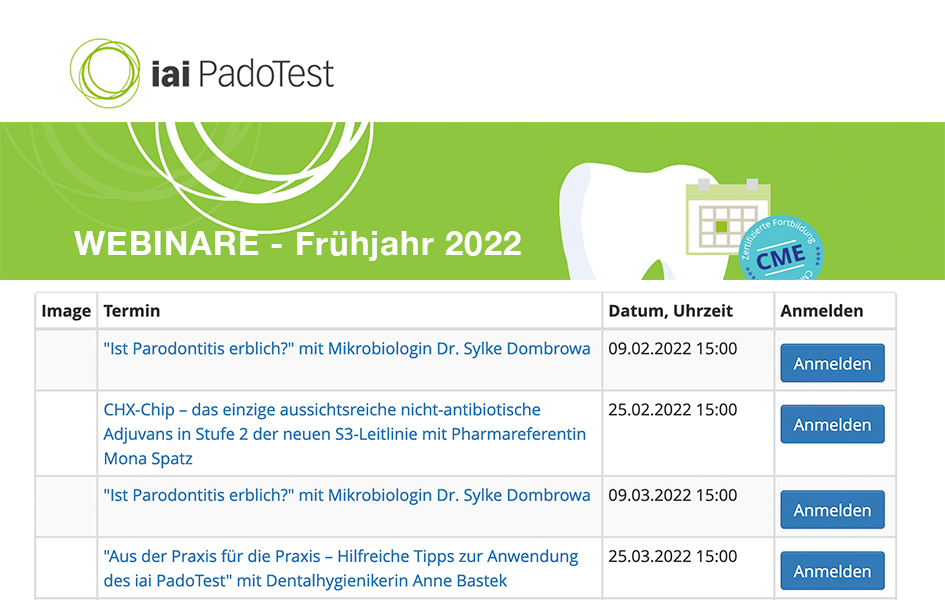Image resolution: width=945 pixels, height=600 pixels.
Task: Click the Termin column header
Action: click(x=131, y=311)
